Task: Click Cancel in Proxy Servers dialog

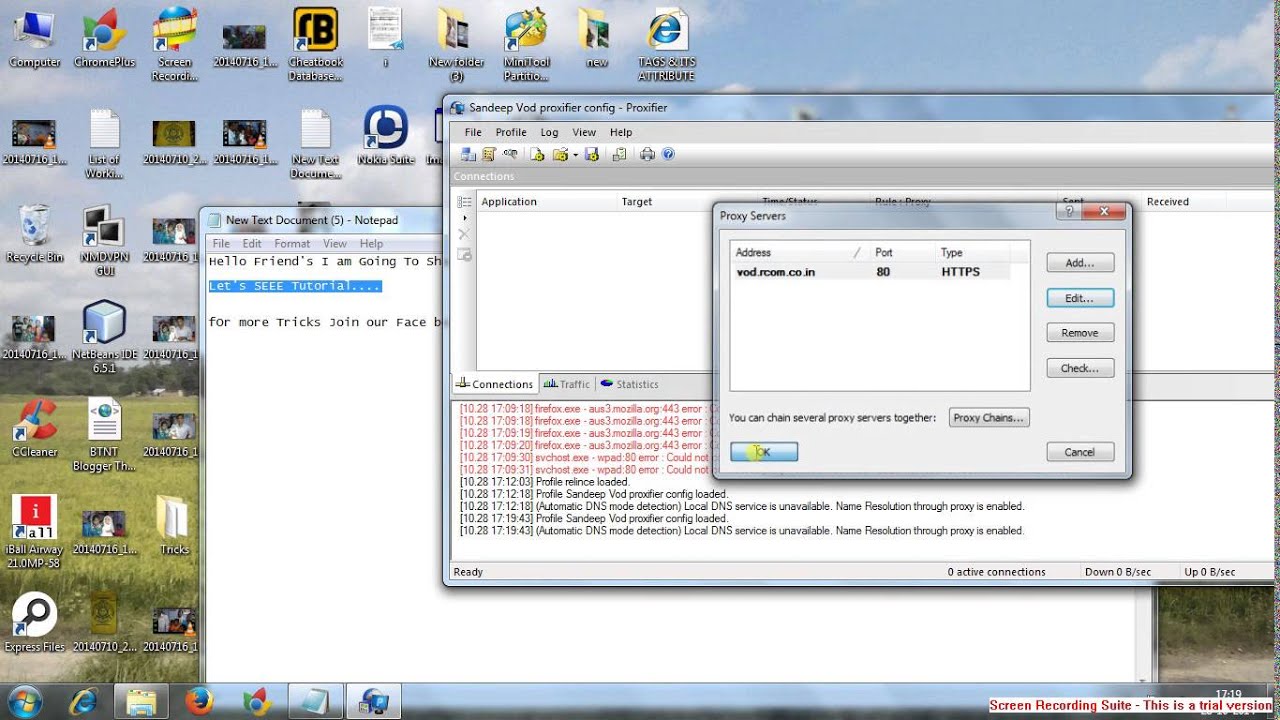Action: point(1080,452)
